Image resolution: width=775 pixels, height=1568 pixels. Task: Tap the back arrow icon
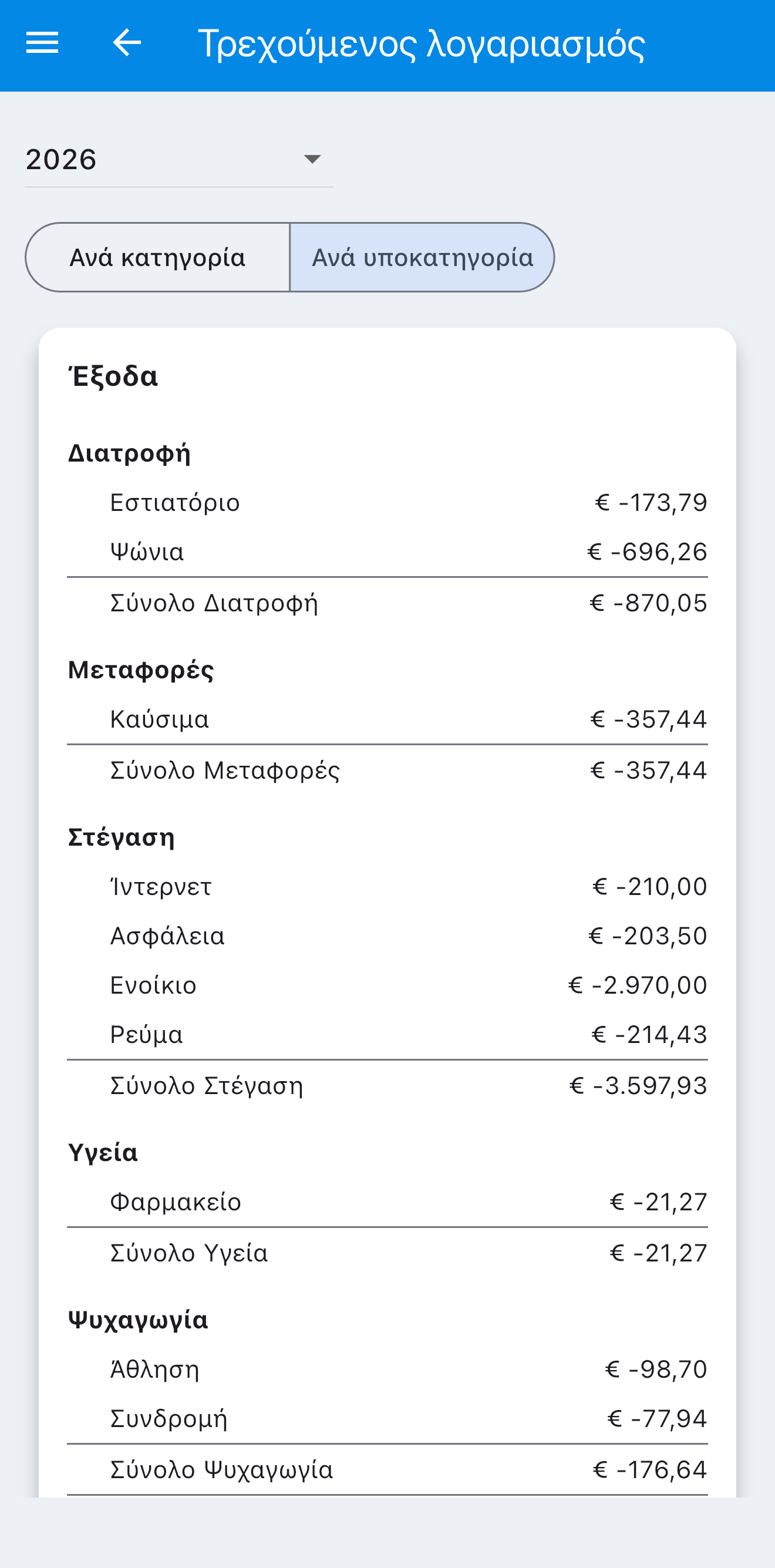127,43
